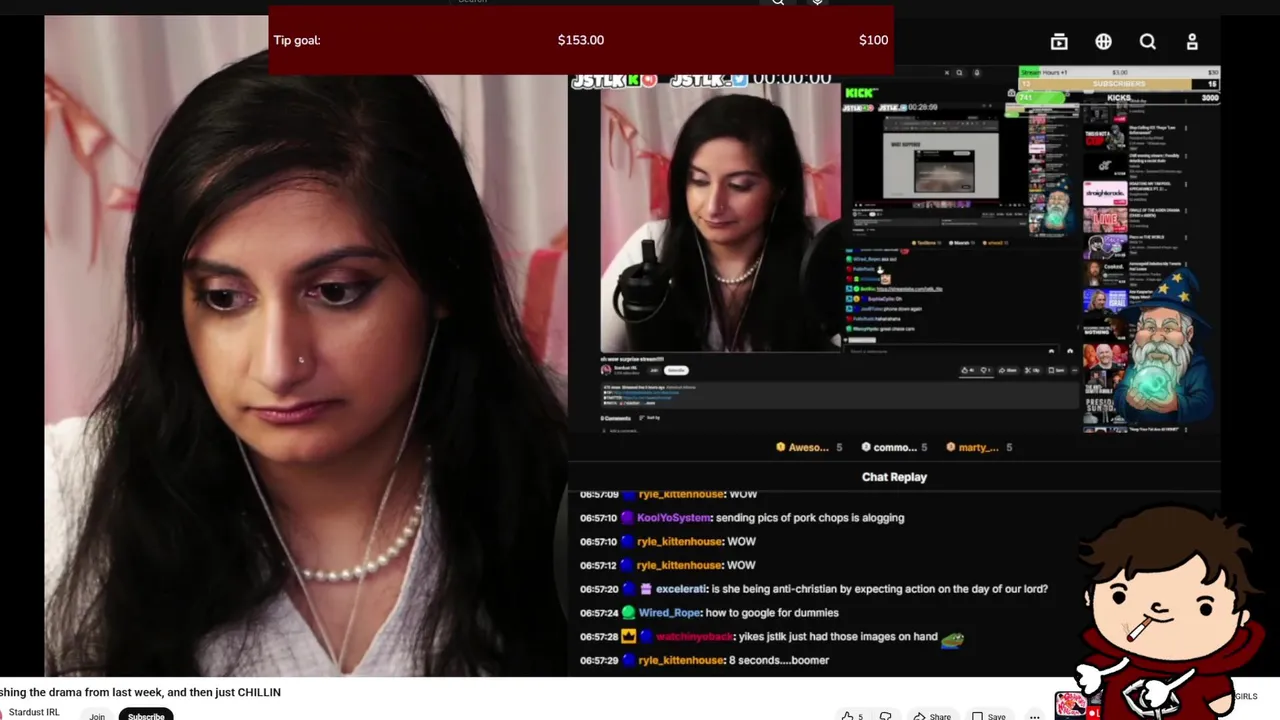Click the like count '5' beside thumbs-up
The width and height of the screenshot is (1280, 720).
click(x=860, y=716)
